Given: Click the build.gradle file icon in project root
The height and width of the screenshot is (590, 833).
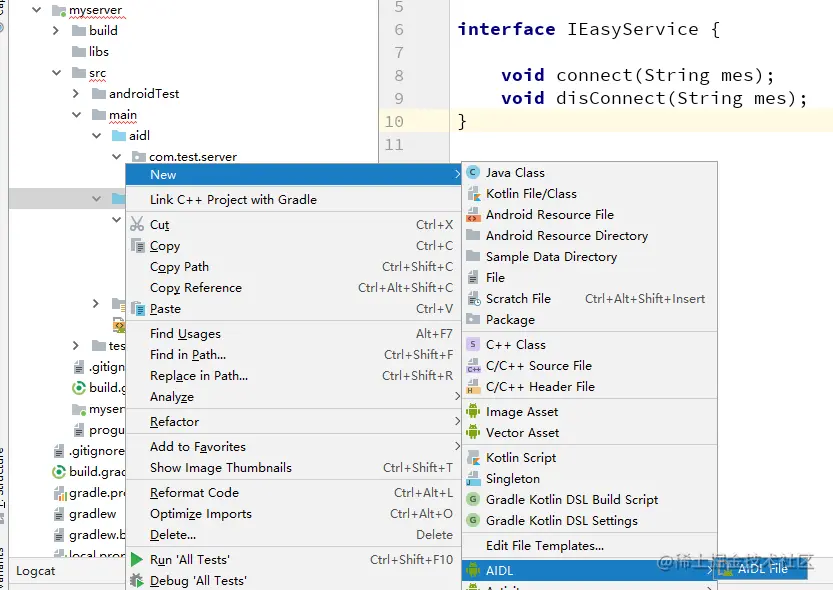Looking at the screenshot, I should [x=58, y=472].
